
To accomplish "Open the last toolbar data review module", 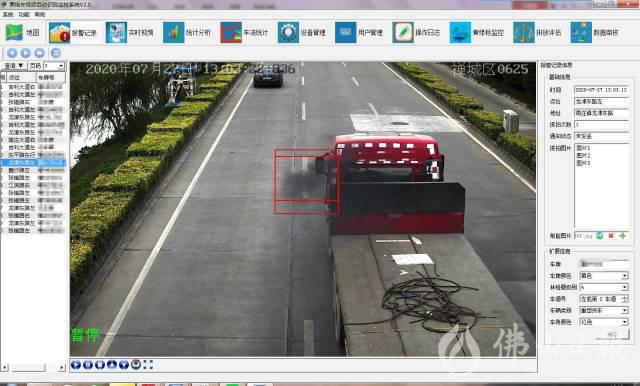I will [595, 33].
